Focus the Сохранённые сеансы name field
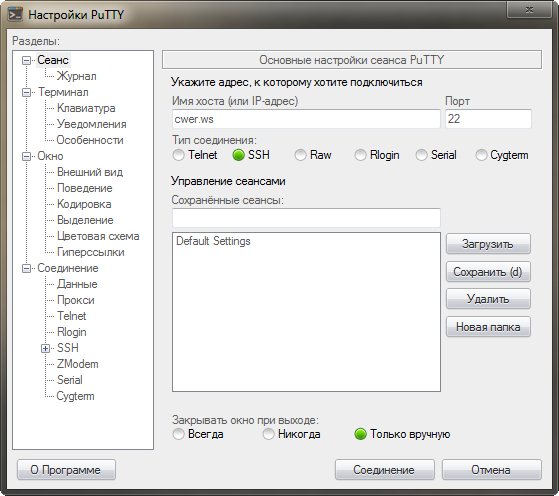The image size is (559, 496). 306,218
